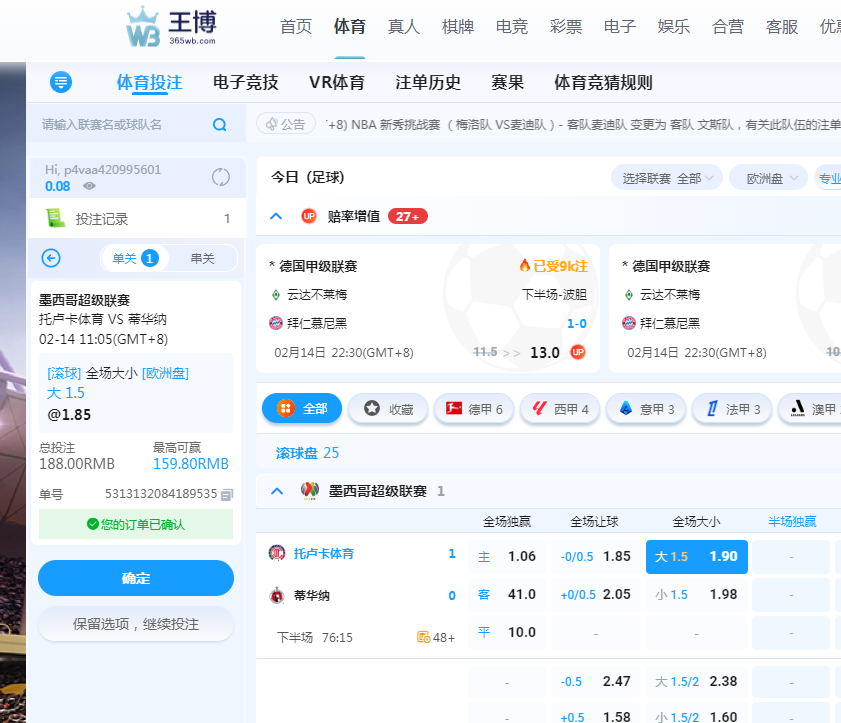Switch to 串关 parlay mode
The height and width of the screenshot is (723, 841).
[x=202, y=258]
